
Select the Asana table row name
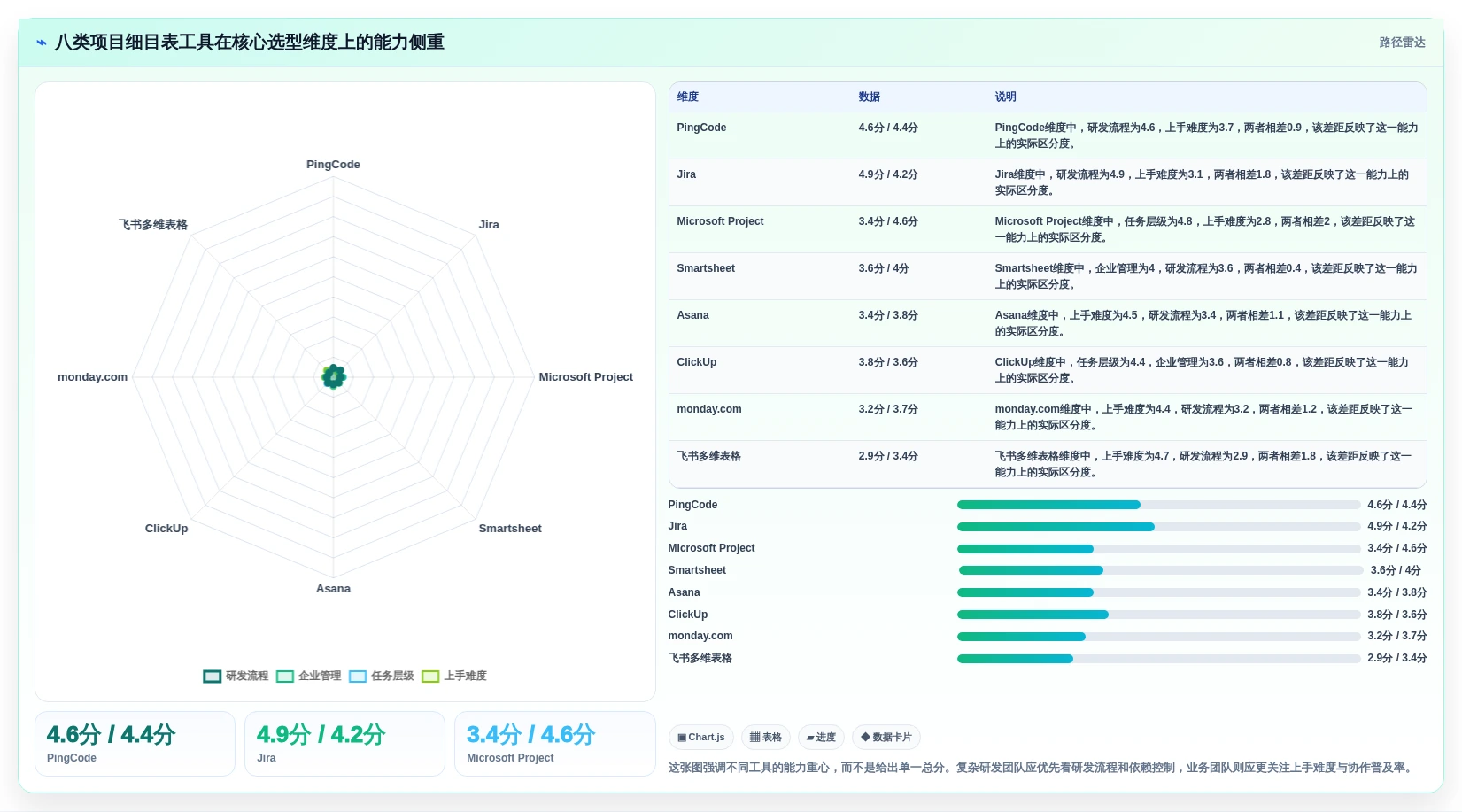point(692,315)
